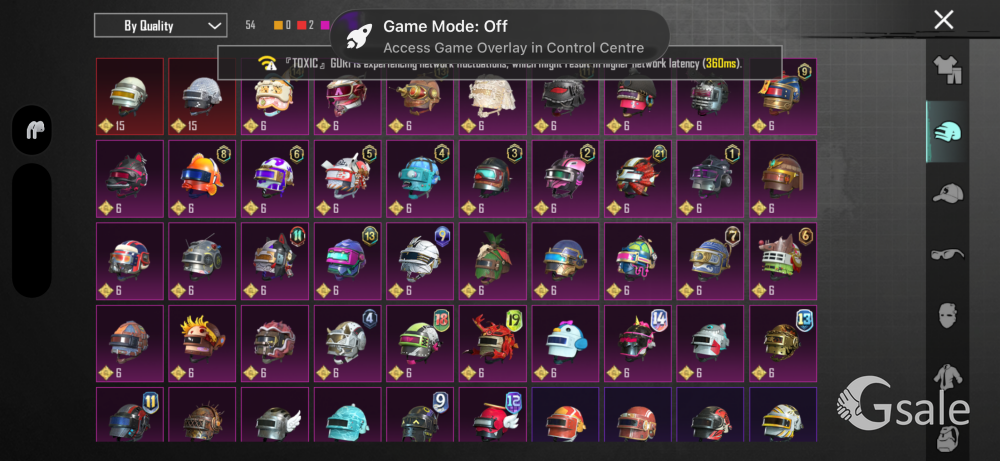Close the inventory with the X
Viewport: 1000px width, 461px height.
point(943,20)
